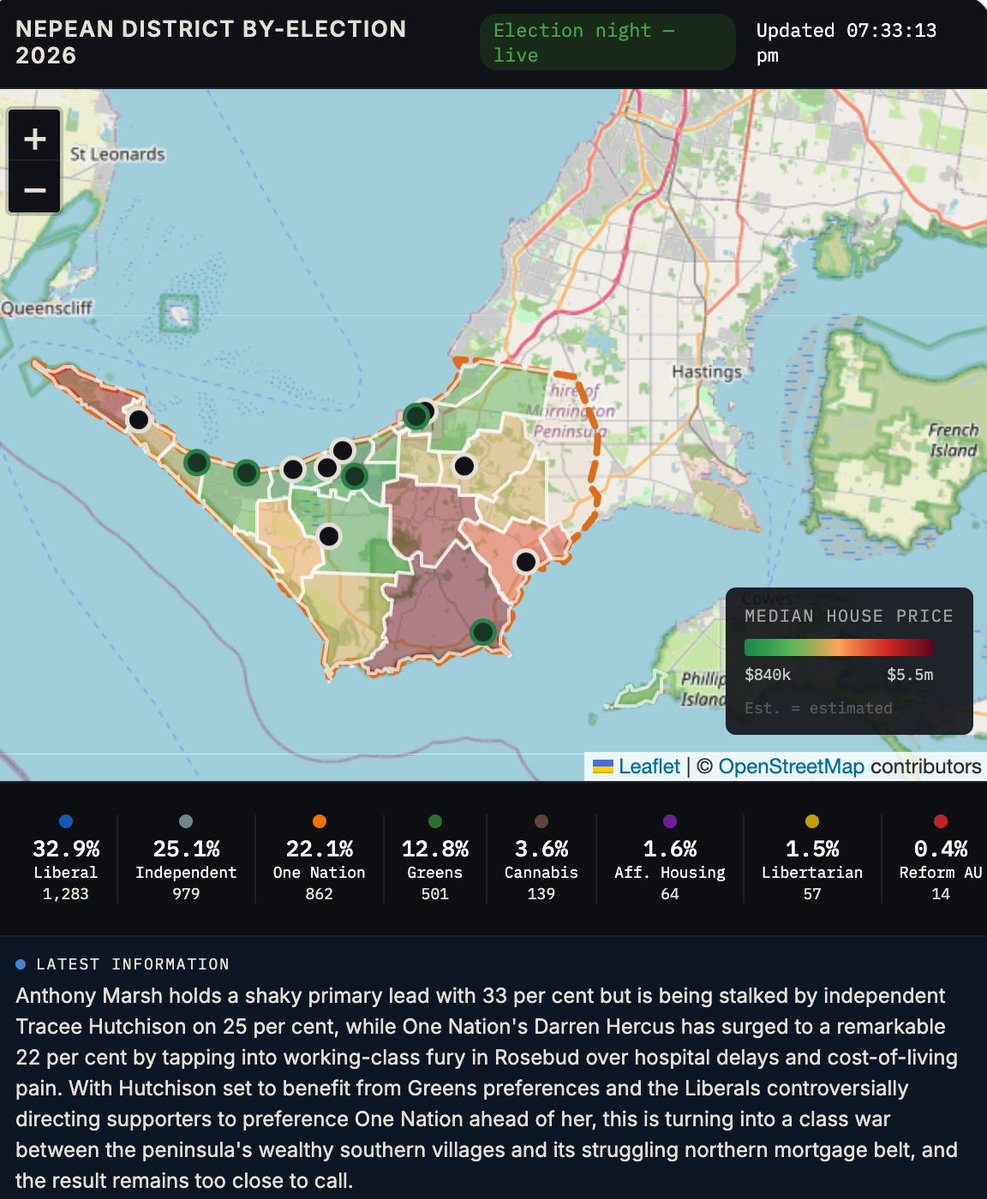This screenshot has height=1199, width=987.
Task: Click the '1,283' Liberal vote count
Action: tap(66, 894)
